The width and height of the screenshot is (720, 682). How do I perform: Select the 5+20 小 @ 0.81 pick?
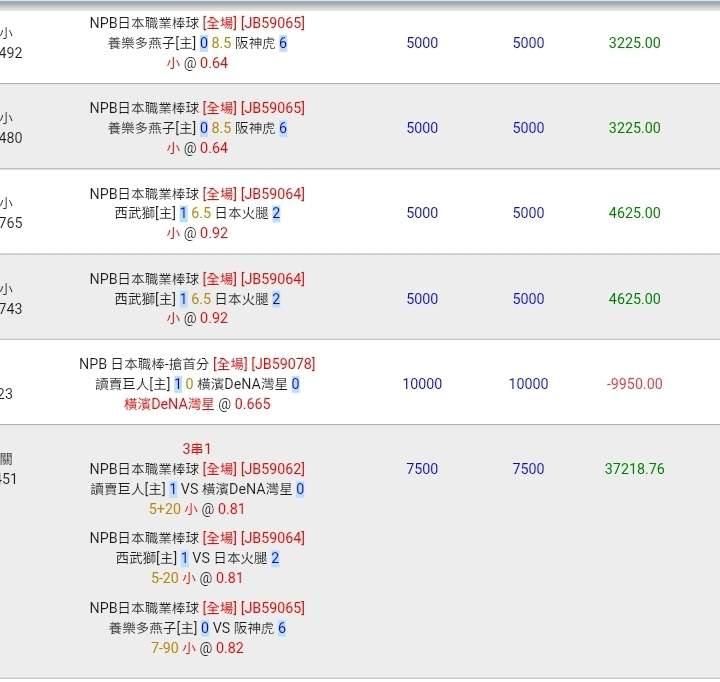[x=197, y=508]
